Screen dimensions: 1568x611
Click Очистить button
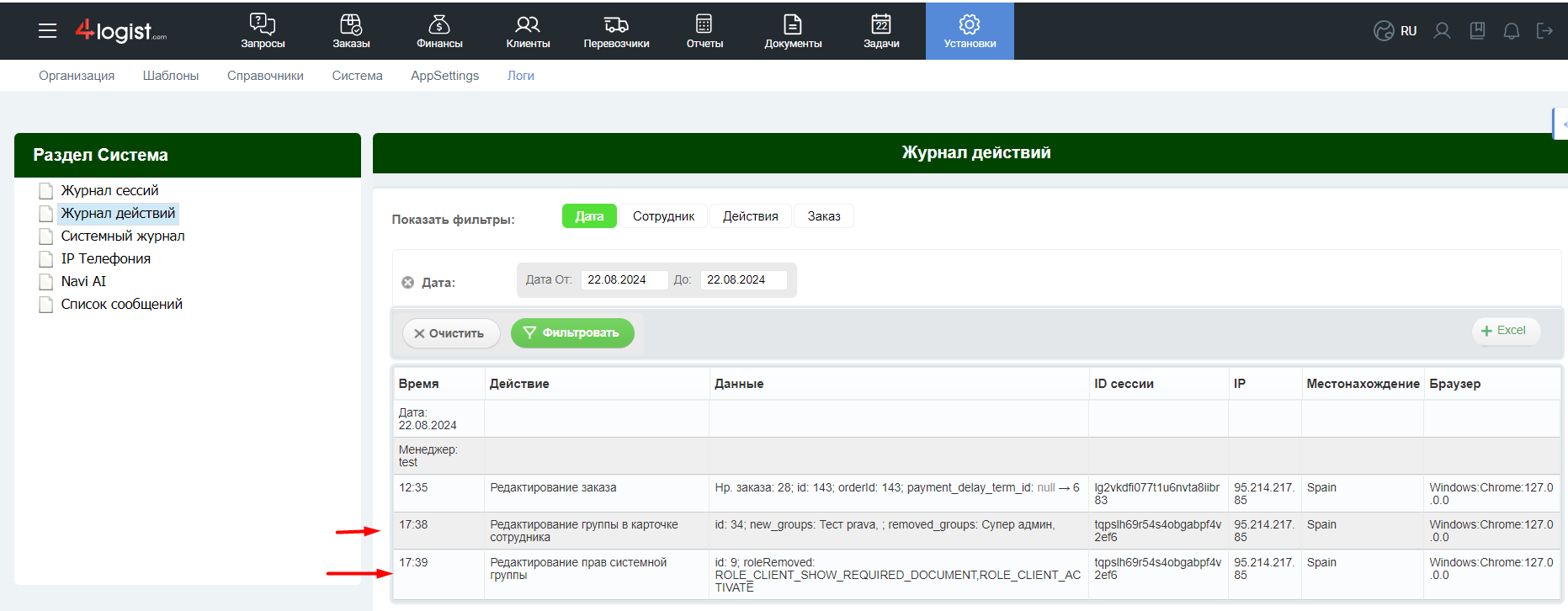[451, 333]
